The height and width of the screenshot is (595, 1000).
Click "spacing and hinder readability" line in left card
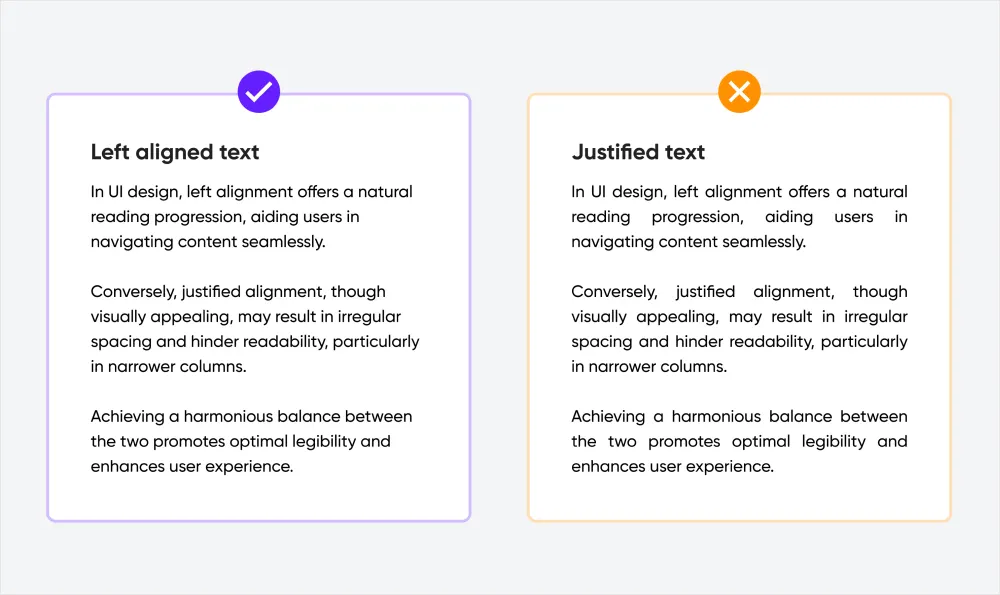pos(255,342)
